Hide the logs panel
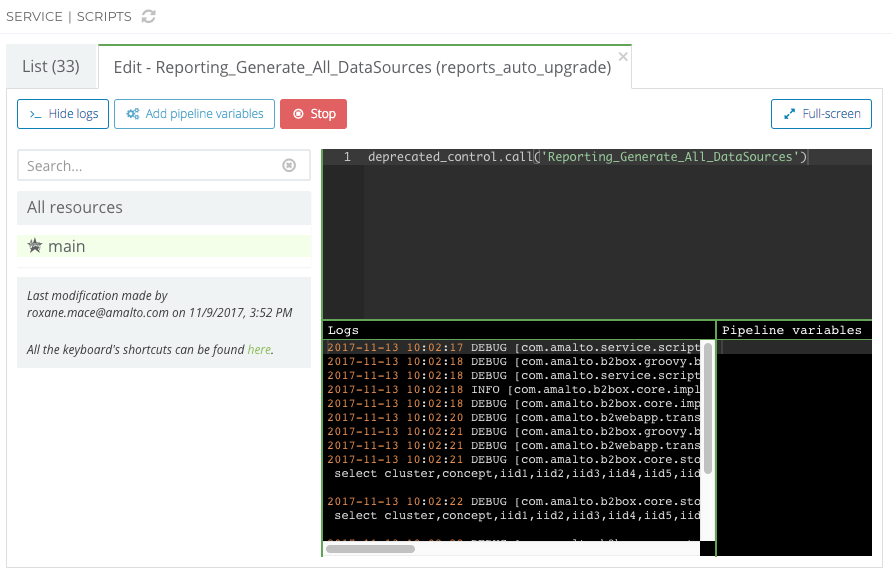This screenshot has width=892, height=573. tap(63, 114)
